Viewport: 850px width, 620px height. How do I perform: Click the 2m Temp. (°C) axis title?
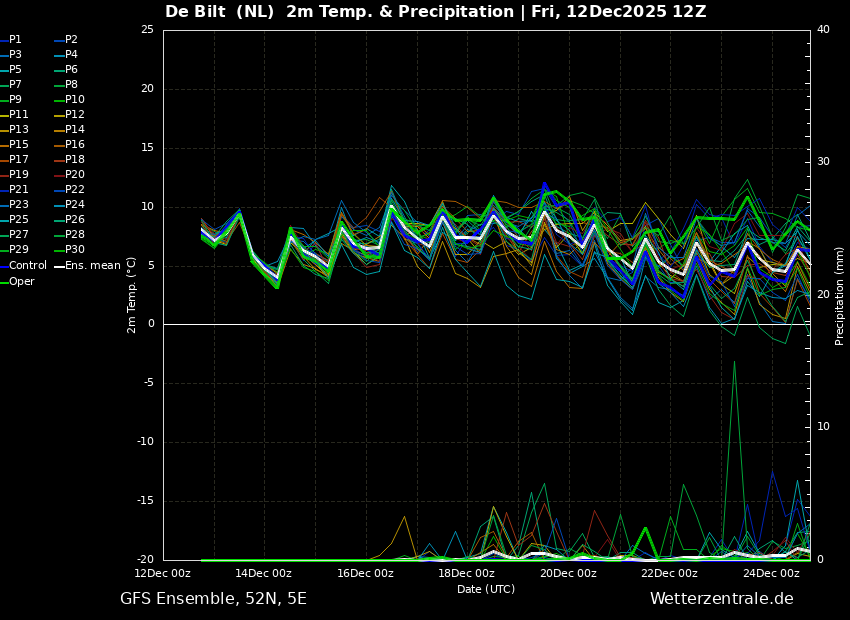tap(131, 295)
